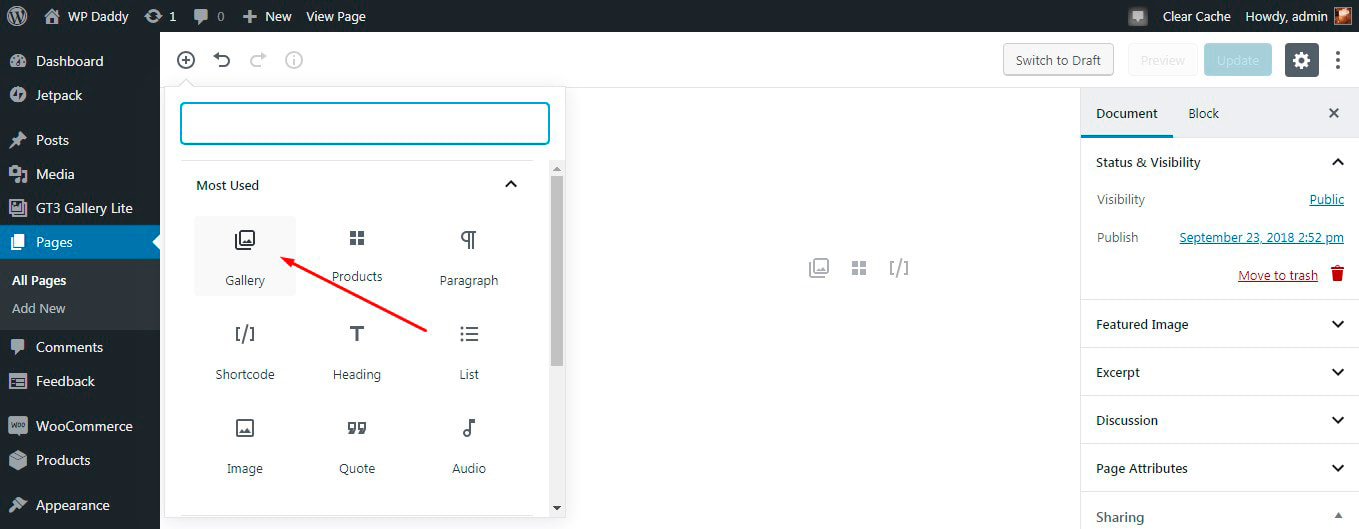This screenshot has height=529, width=1359.
Task: Click the block inserter scrollbar thumb
Action: click(x=557, y=271)
